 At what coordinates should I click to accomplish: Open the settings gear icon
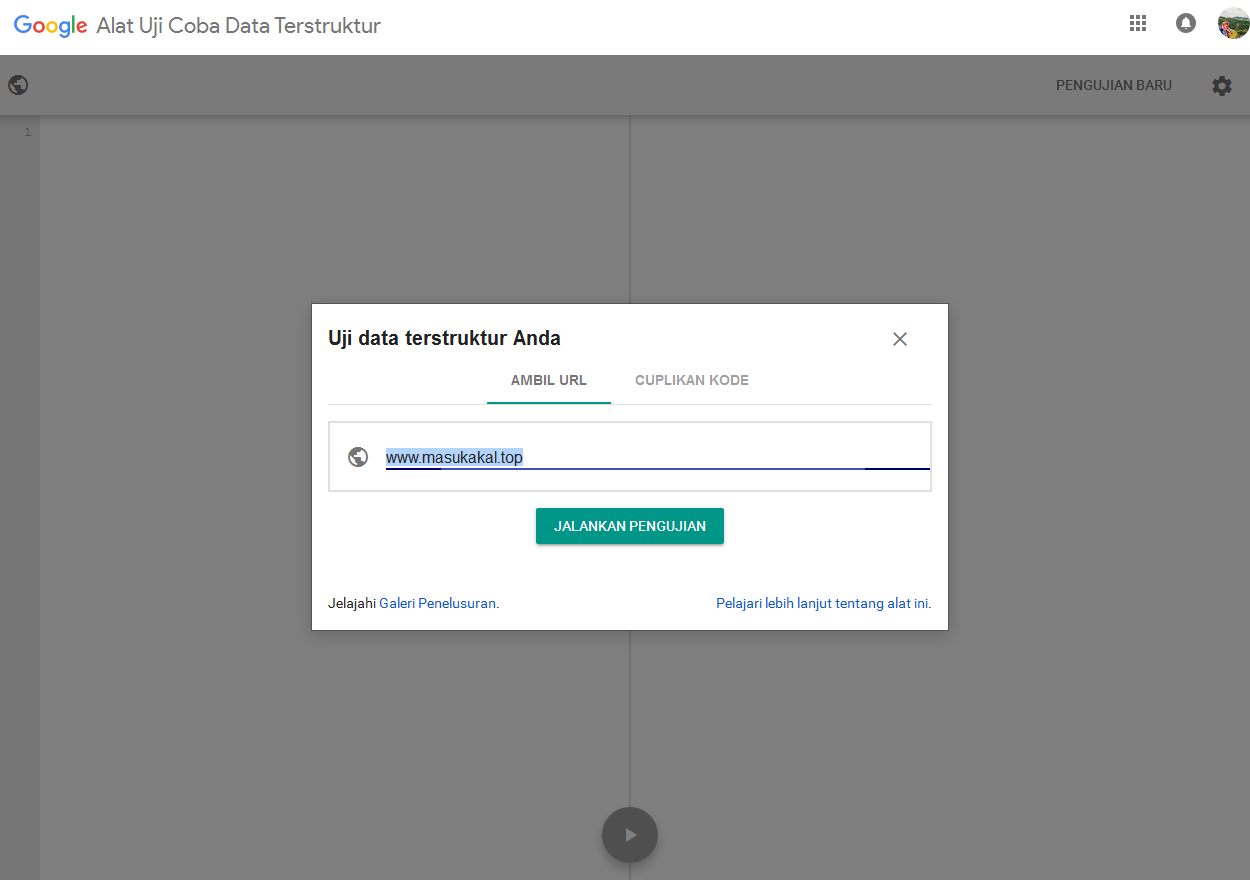tap(1222, 86)
